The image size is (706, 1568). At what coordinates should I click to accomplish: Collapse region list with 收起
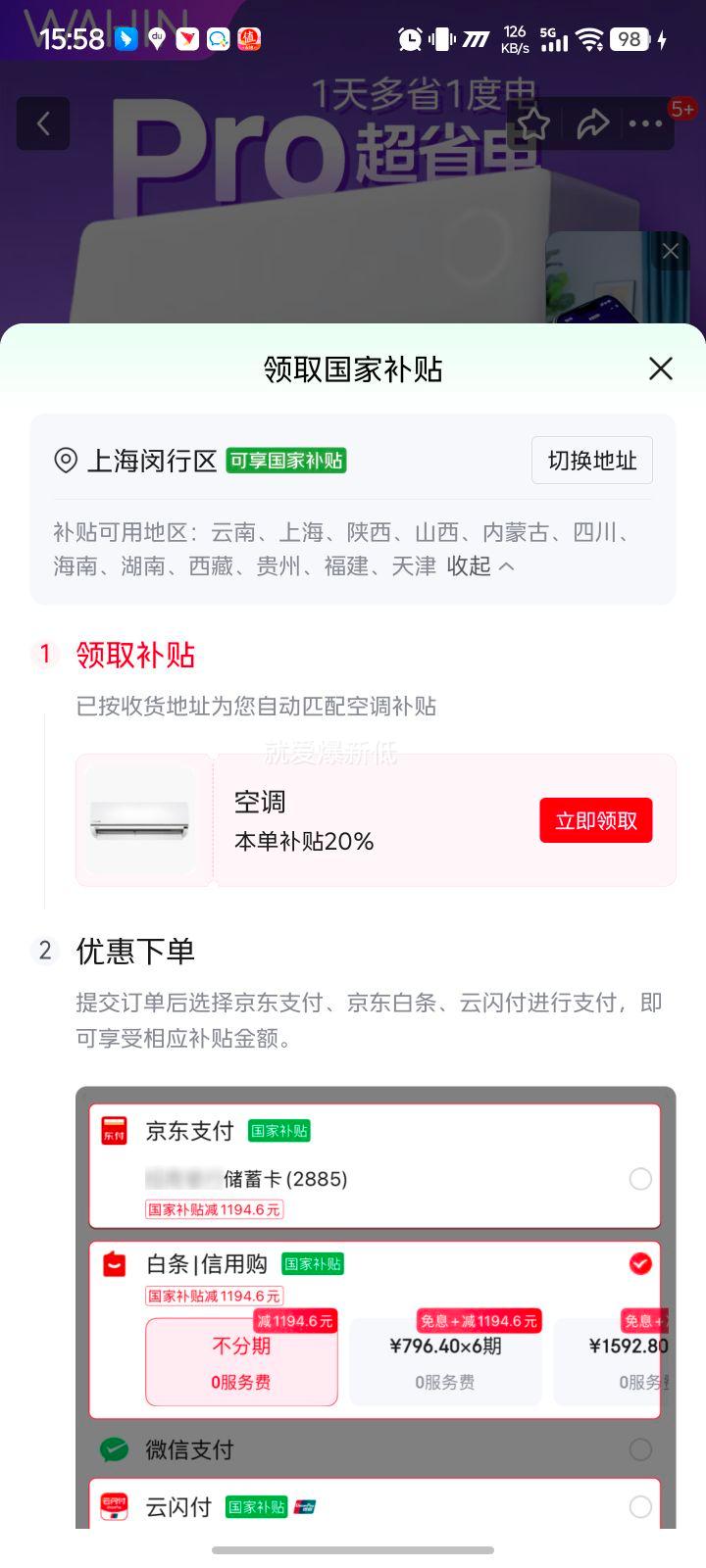pos(480,566)
